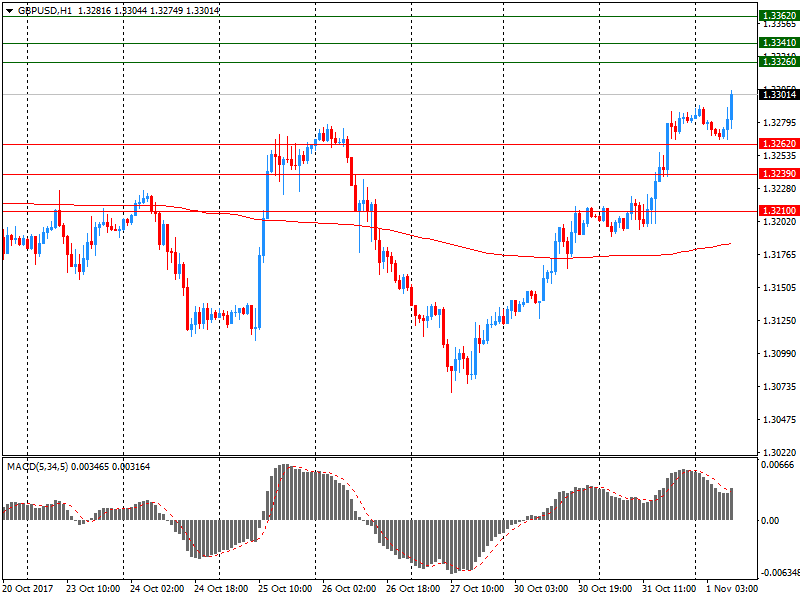
Task: Select the 1.33620 green price level label
Action: pyautogui.click(x=779, y=16)
